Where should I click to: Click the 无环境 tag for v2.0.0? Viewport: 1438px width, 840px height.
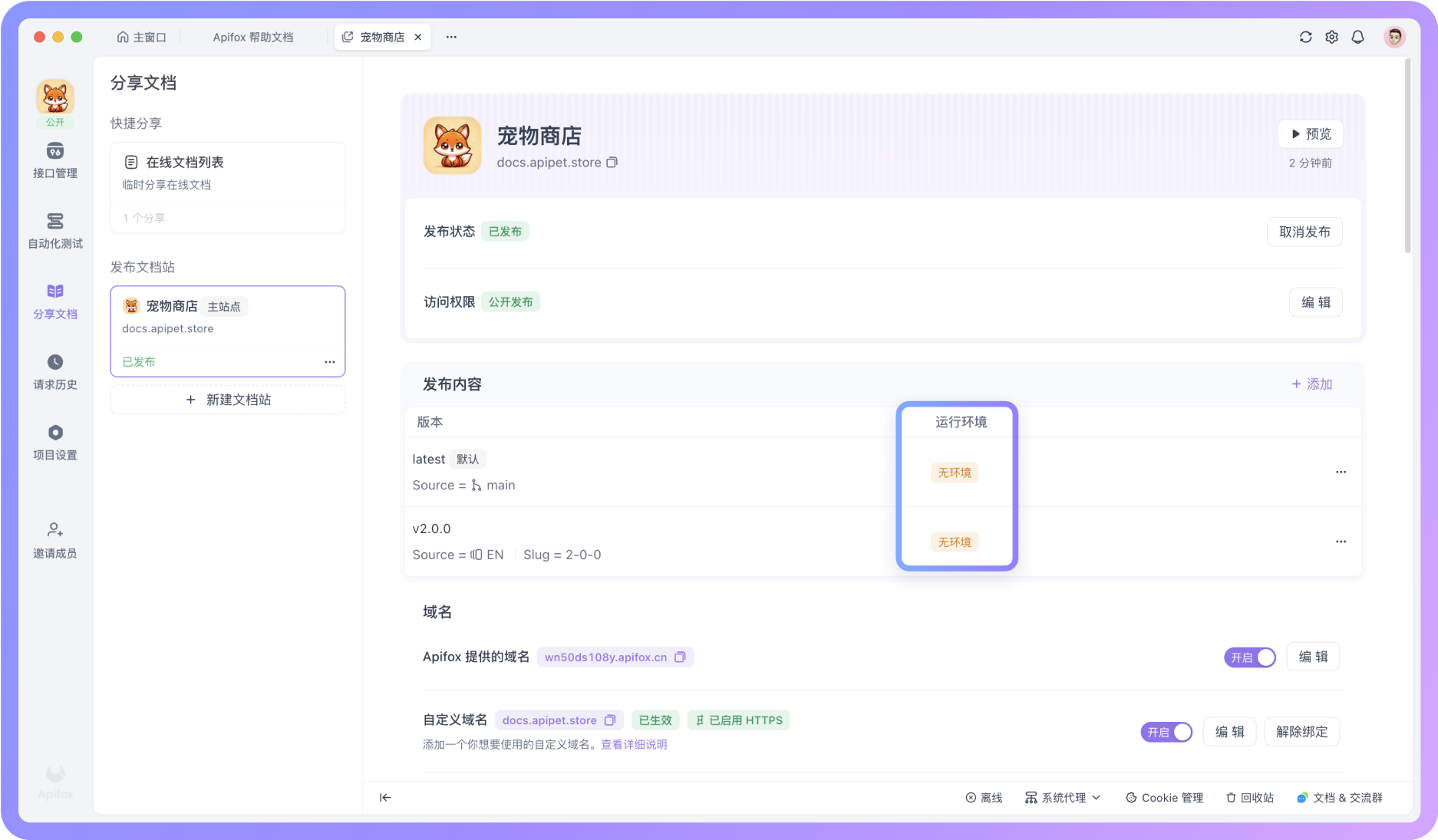click(x=955, y=542)
